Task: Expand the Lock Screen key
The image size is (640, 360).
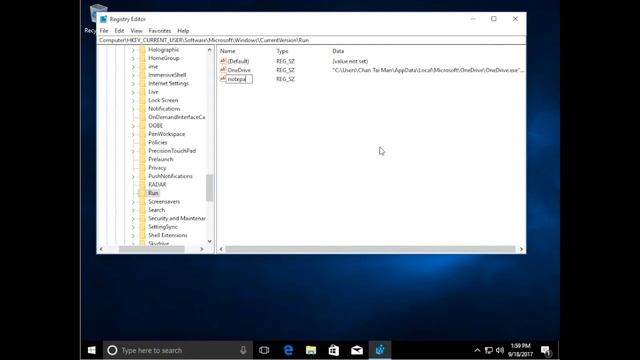Action: point(133,100)
